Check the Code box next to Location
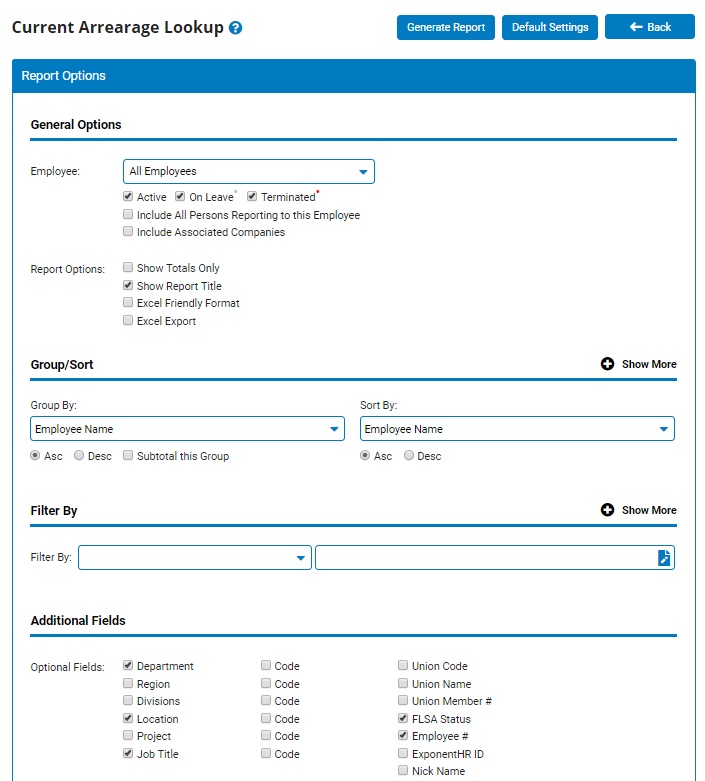Viewport: 705px width, 781px height. (x=266, y=718)
